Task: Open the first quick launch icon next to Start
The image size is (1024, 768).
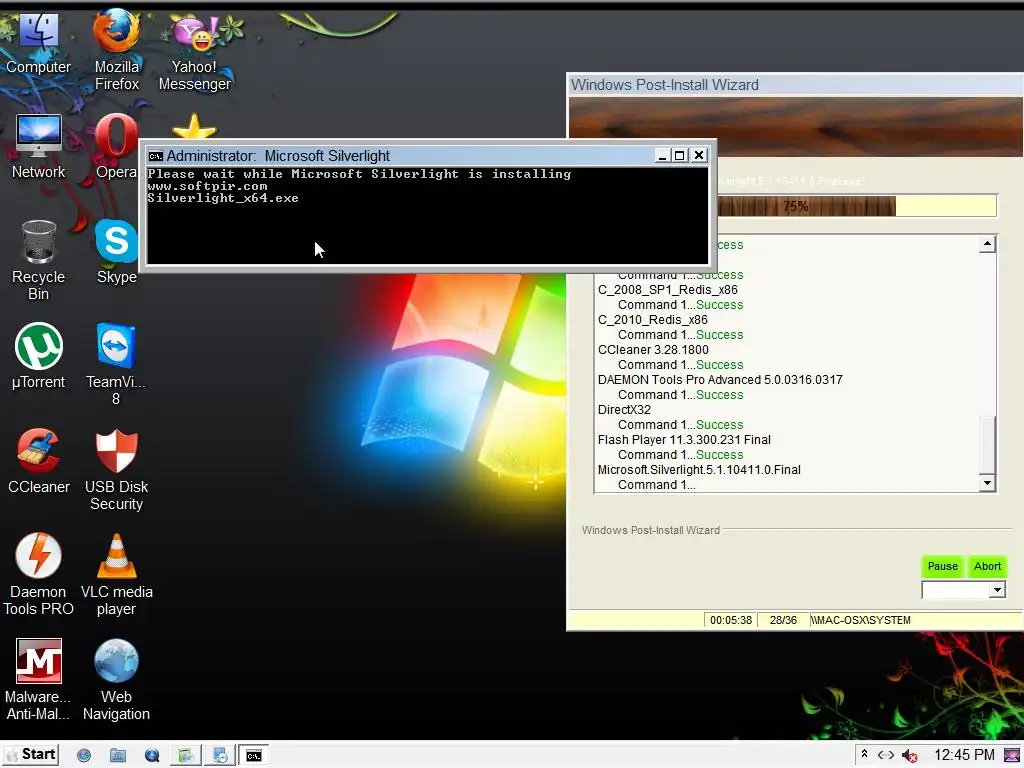Action: click(84, 756)
